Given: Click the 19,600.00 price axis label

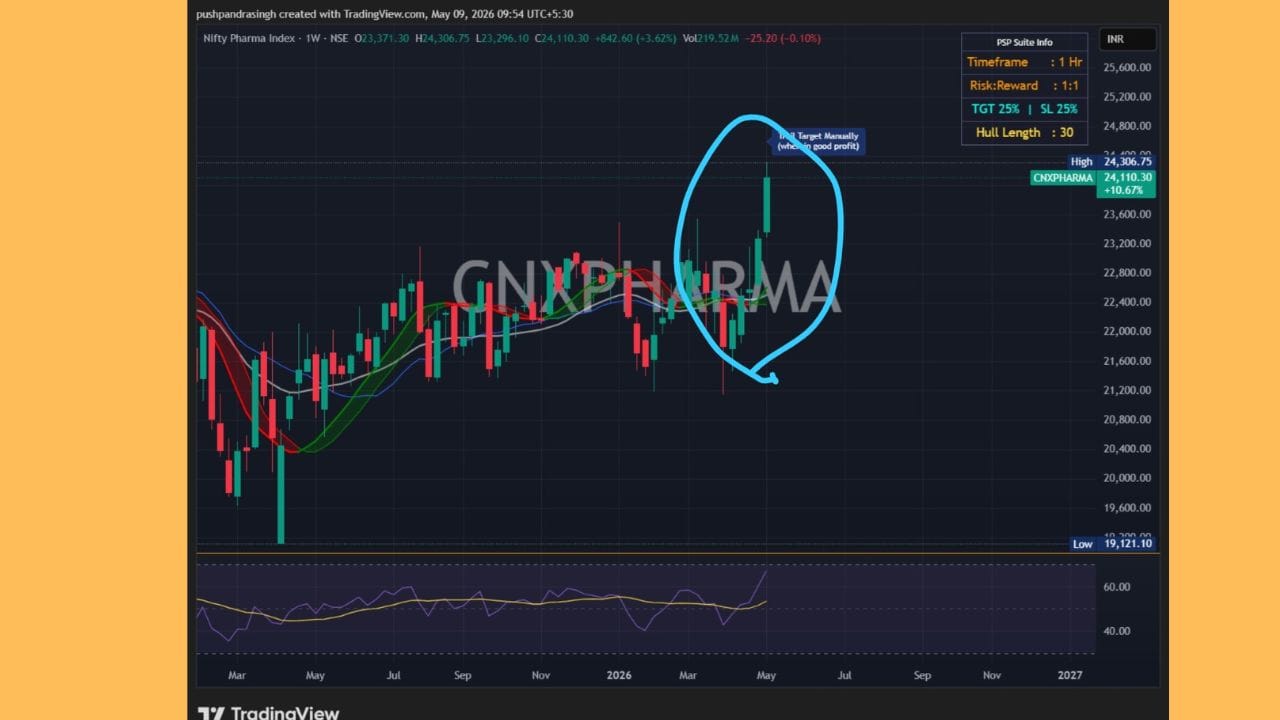Looking at the screenshot, I should pos(1127,507).
